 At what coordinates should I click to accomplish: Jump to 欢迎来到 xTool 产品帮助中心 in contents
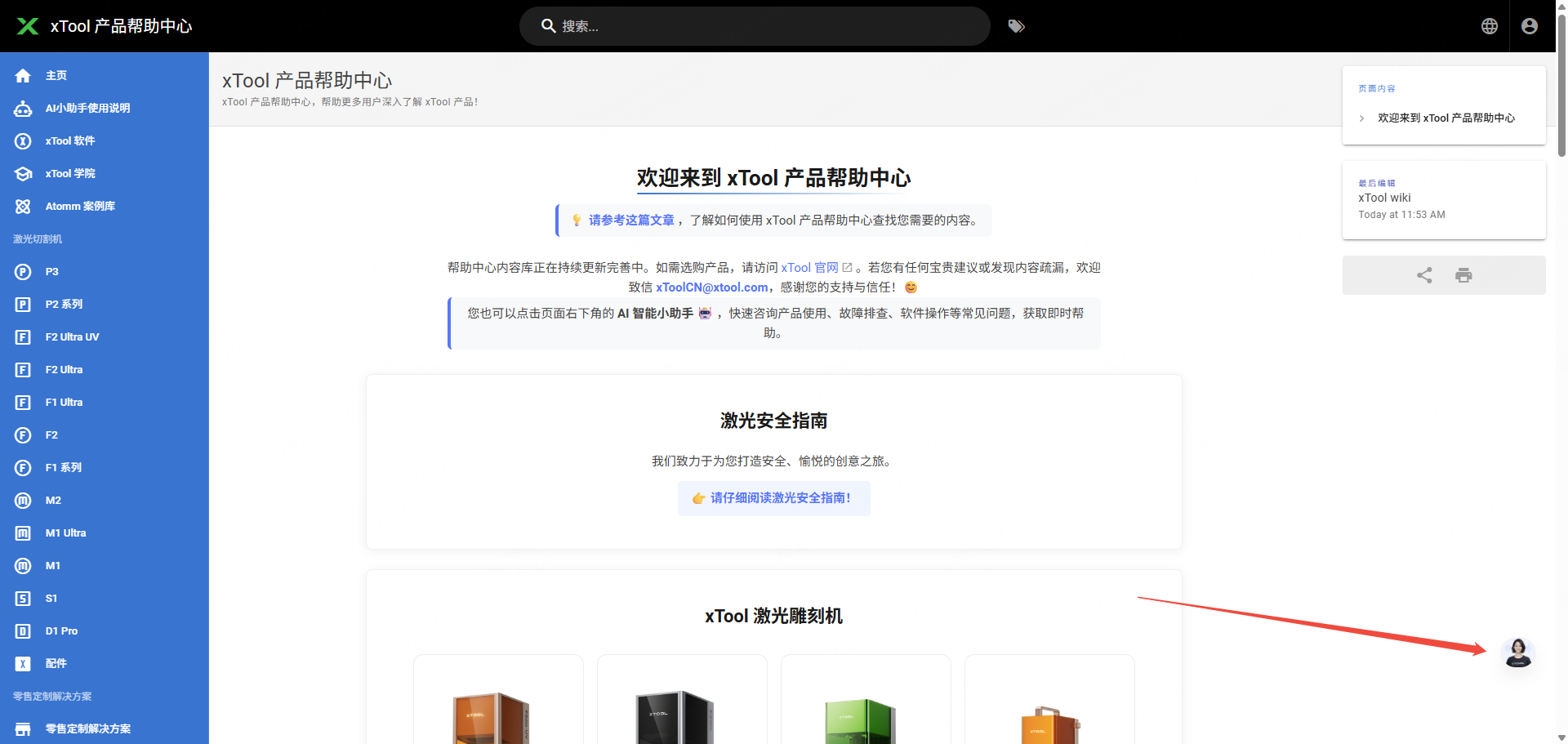pyautogui.click(x=1445, y=118)
